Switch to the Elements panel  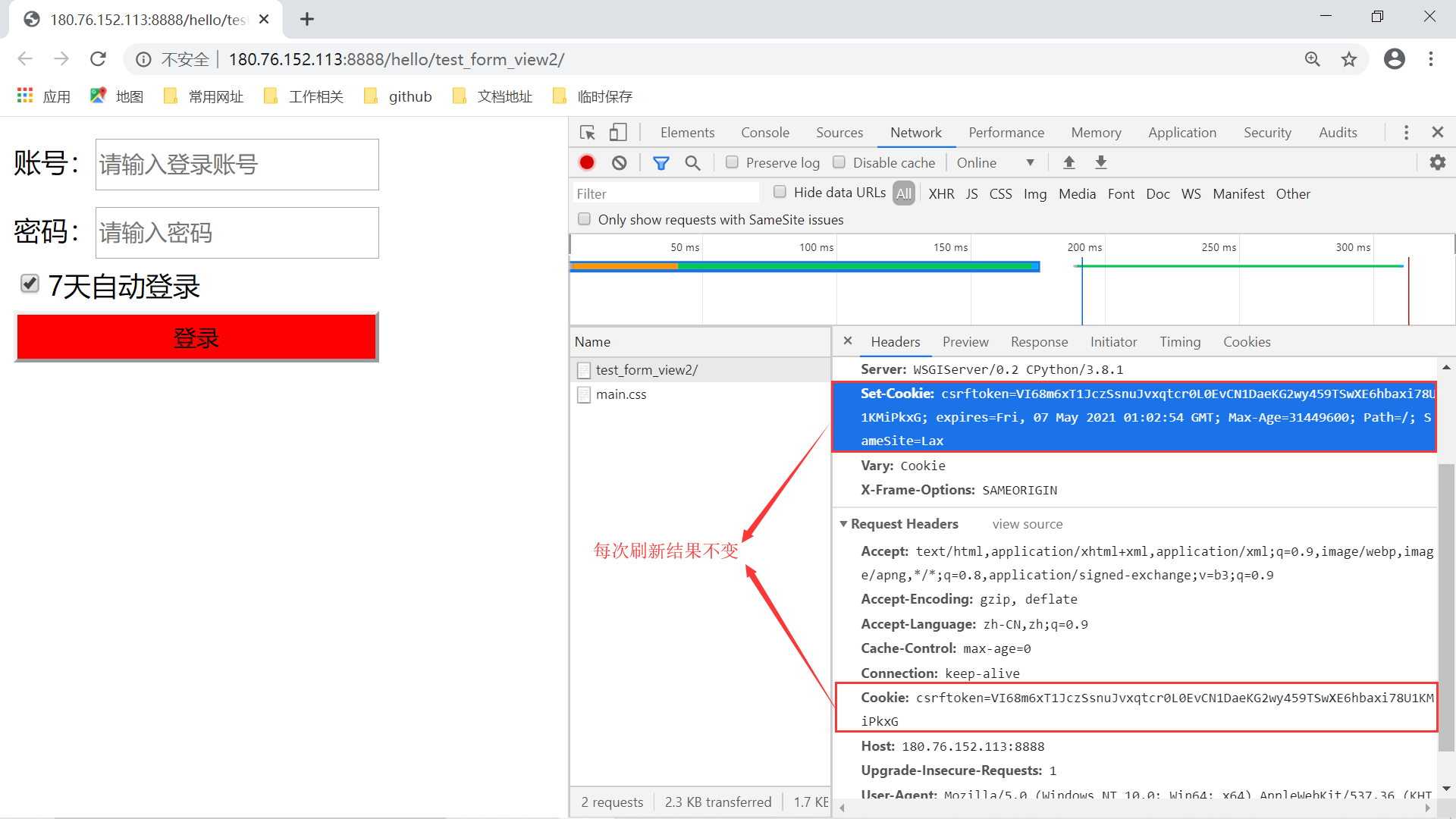coord(687,133)
